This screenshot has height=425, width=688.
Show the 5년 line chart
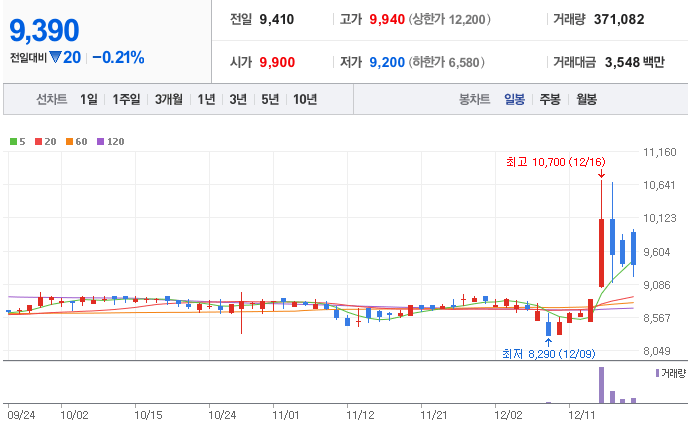tap(270, 99)
